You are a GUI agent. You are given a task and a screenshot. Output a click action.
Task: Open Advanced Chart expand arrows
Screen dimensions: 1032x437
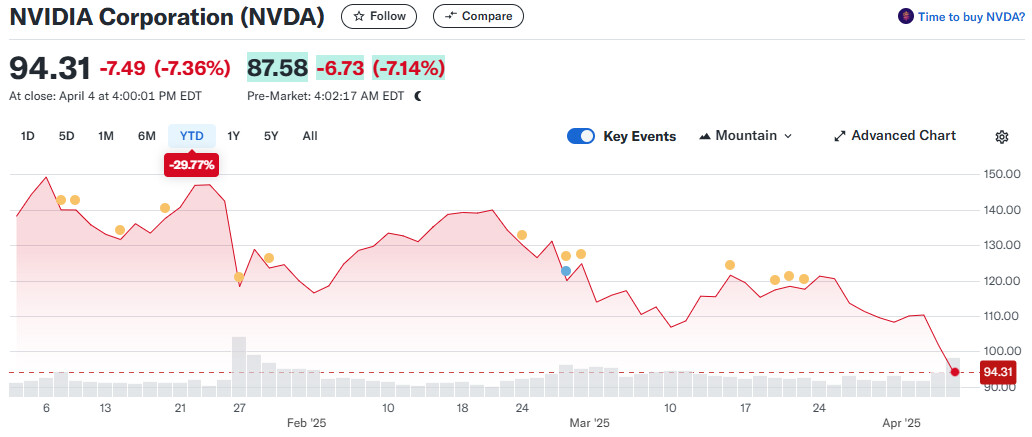point(840,136)
